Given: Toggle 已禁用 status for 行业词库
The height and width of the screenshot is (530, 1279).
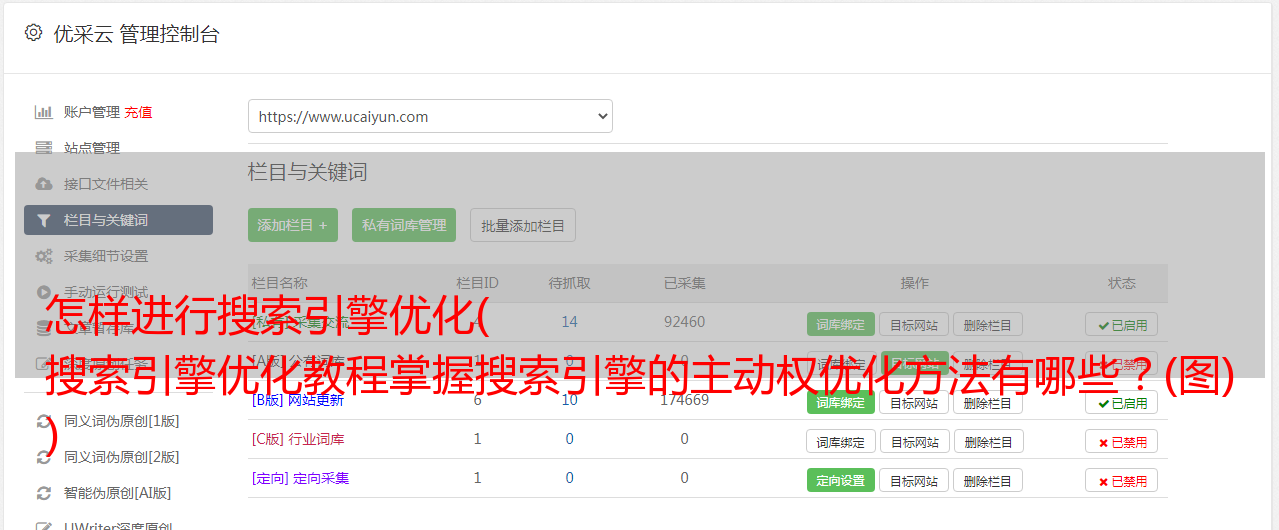Looking at the screenshot, I should tap(1122, 441).
